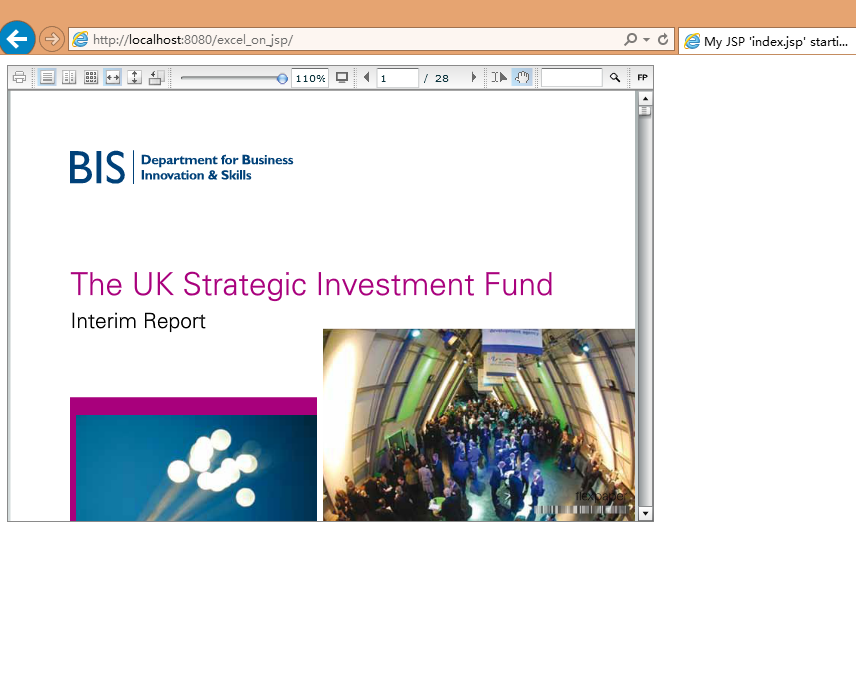Click the Print icon in viewer toolbar

[x=20, y=78]
